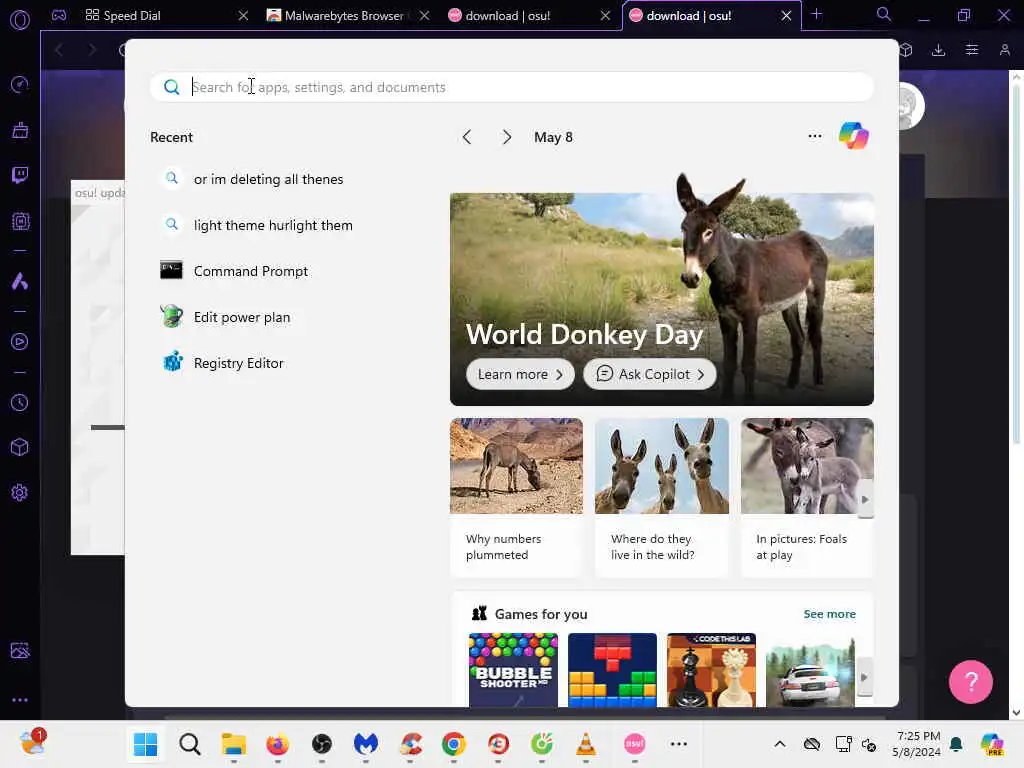This screenshot has height=768, width=1024.
Task: Open Player icon in Opera sidebar
Action: tap(20, 342)
